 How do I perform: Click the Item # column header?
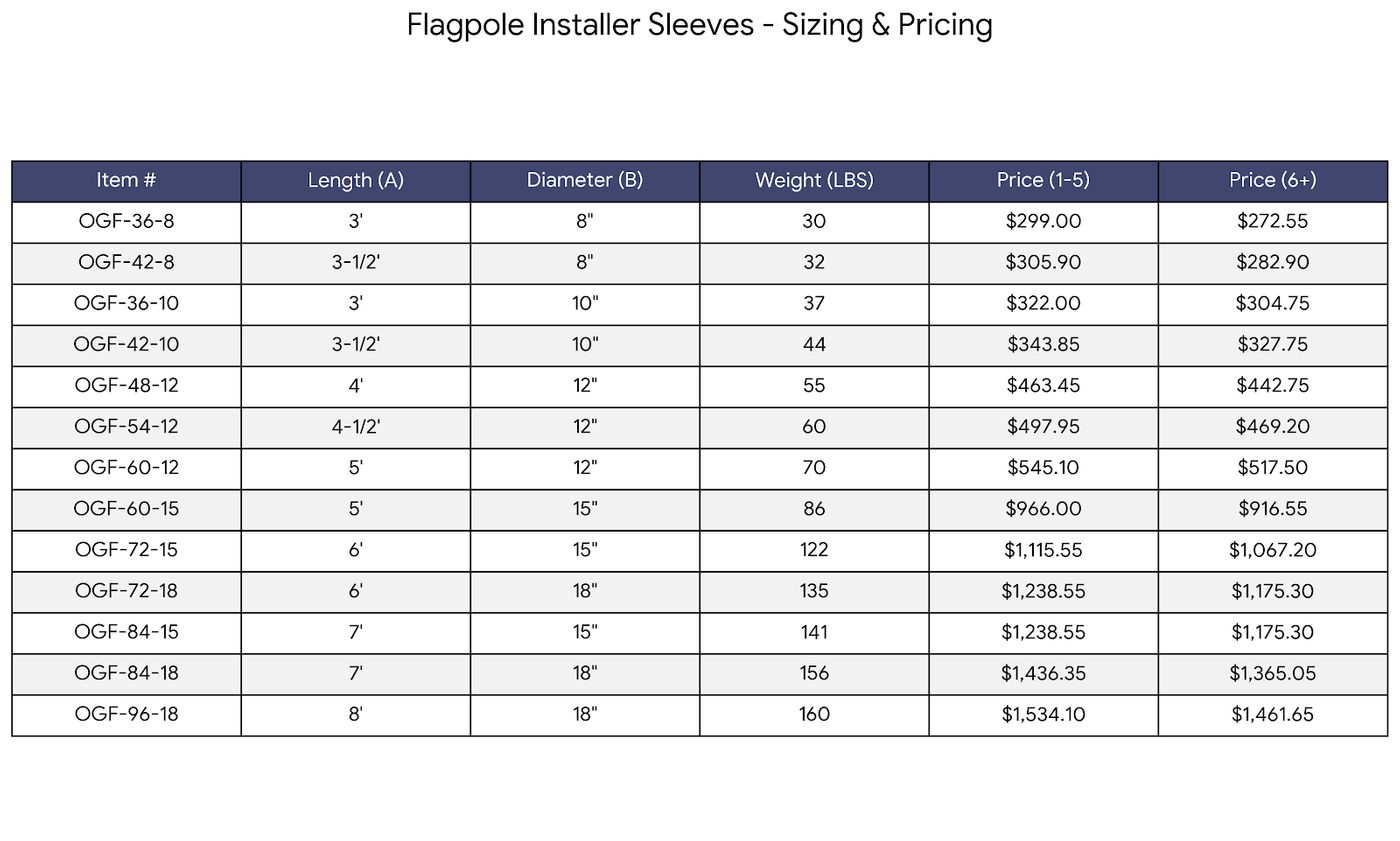coord(126,181)
